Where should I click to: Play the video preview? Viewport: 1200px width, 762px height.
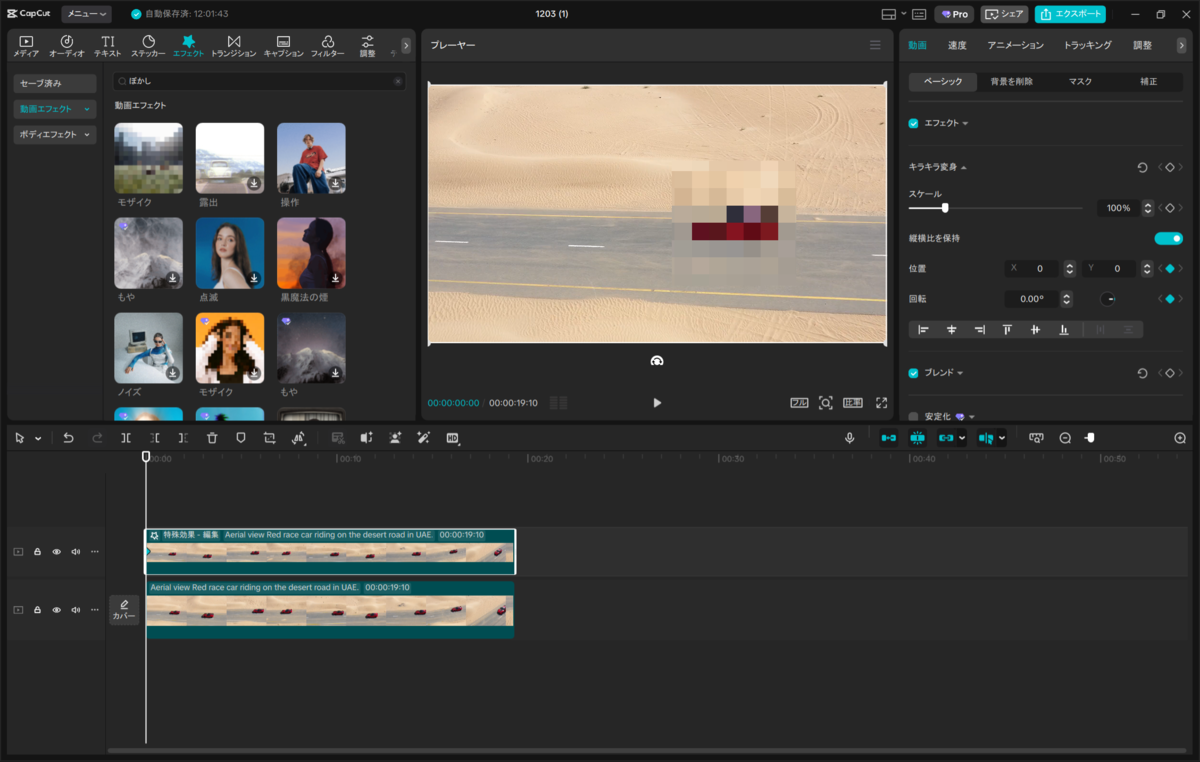(x=657, y=403)
